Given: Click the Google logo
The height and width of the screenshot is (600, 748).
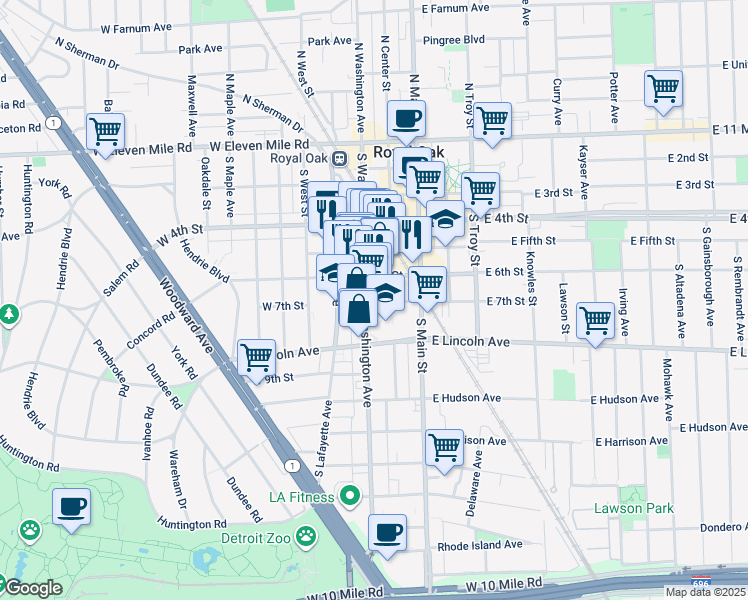Looking at the screenshot, I should (32, 589).
